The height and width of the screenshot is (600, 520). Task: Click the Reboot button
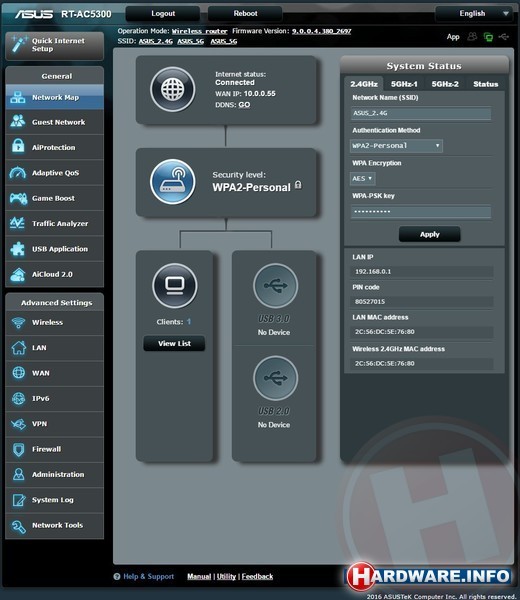[245, 13]
